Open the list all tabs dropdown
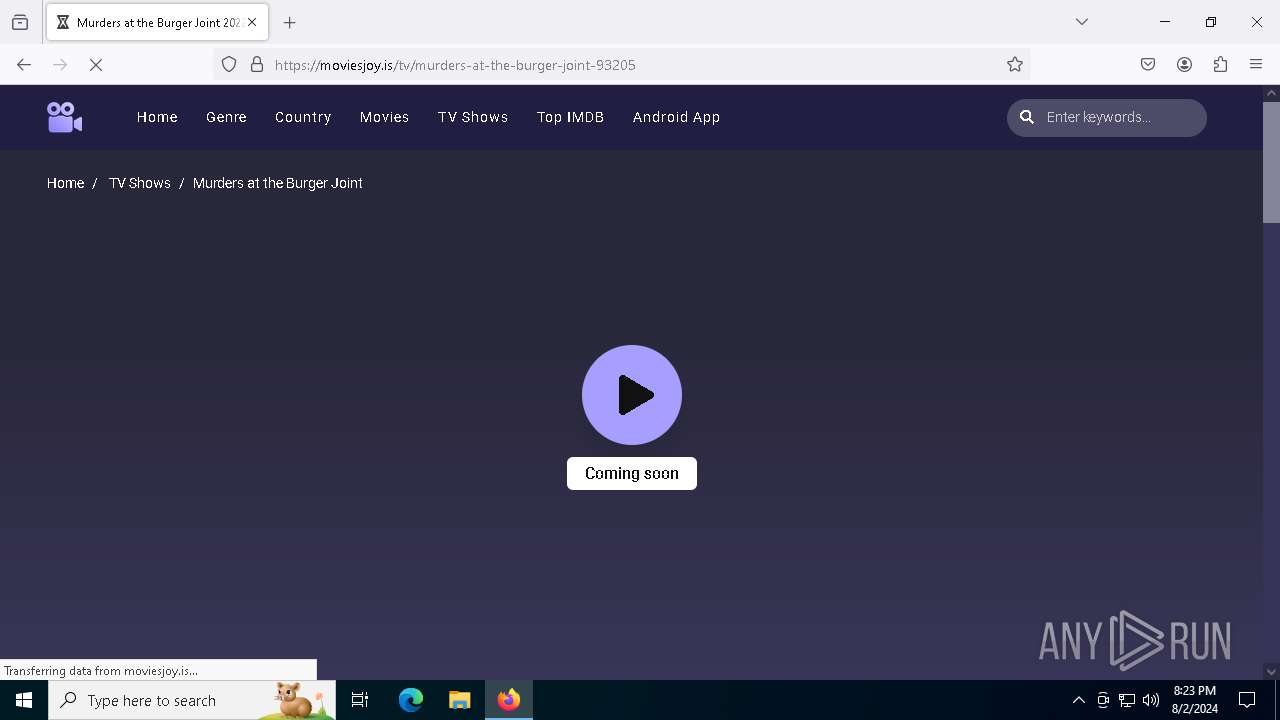The image size is (1280, 720). (x=1082, y=22)
